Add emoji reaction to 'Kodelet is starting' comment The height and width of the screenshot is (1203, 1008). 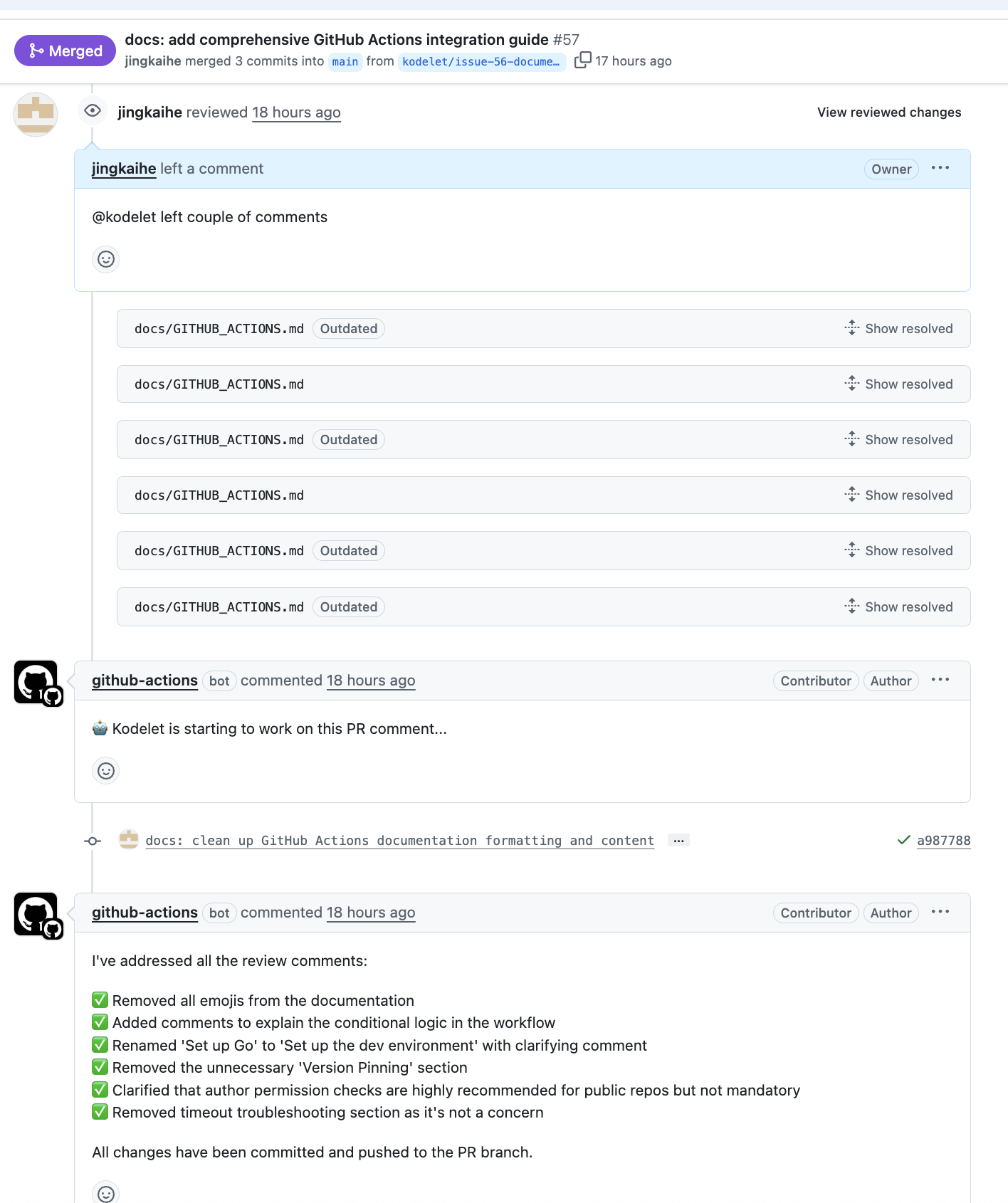click(x=106, y=771)
